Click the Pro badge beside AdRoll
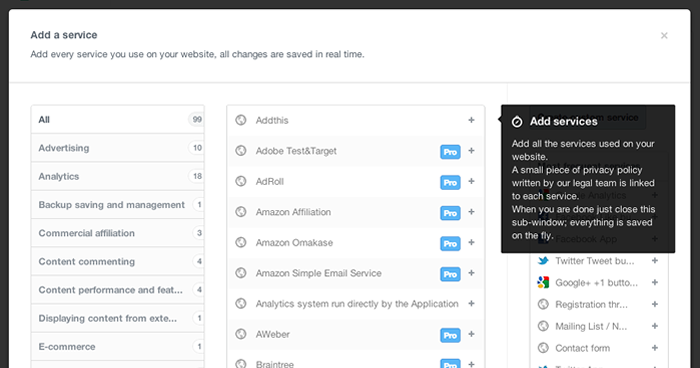This screenshot has height=368, width=700. (x=450, y=182)
